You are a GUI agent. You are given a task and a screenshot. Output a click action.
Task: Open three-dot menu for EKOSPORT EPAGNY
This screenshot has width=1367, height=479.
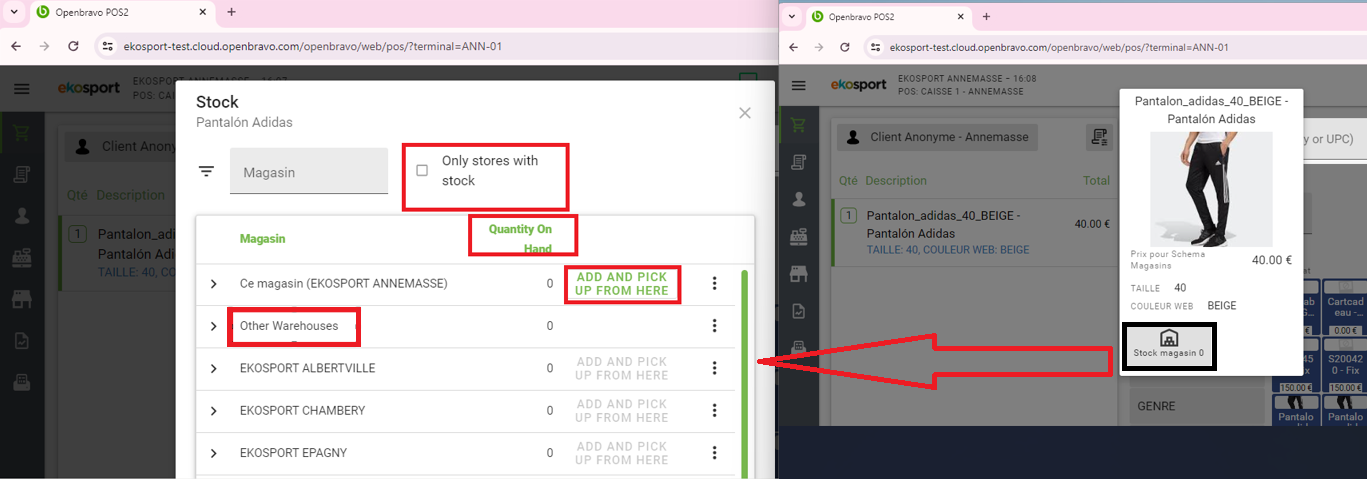(714, 453)
